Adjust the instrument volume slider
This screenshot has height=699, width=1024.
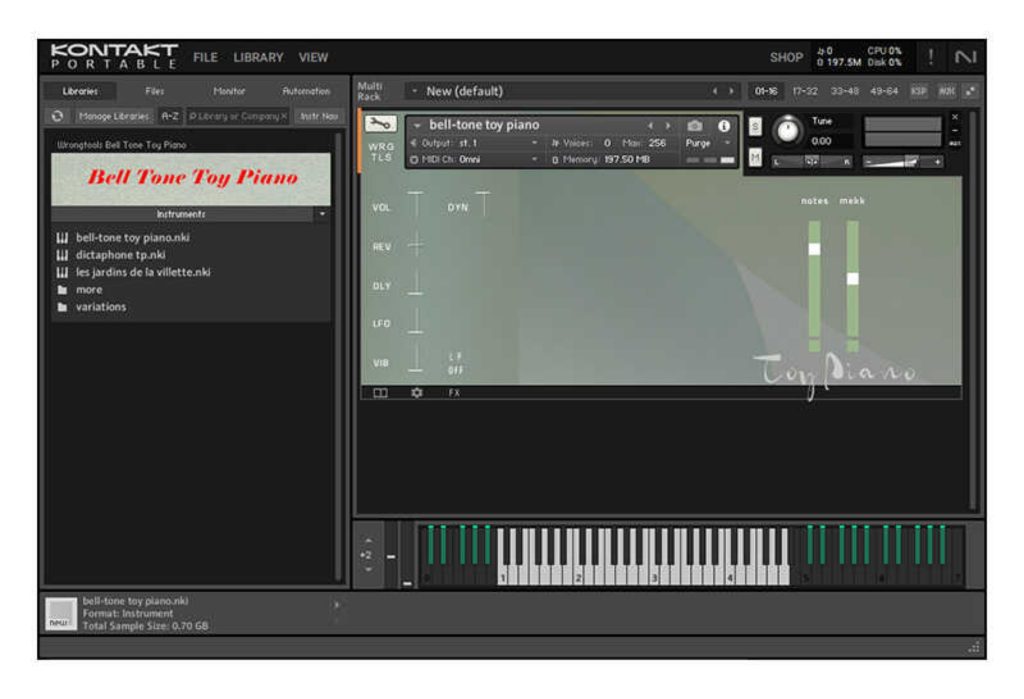coord(903,161)
